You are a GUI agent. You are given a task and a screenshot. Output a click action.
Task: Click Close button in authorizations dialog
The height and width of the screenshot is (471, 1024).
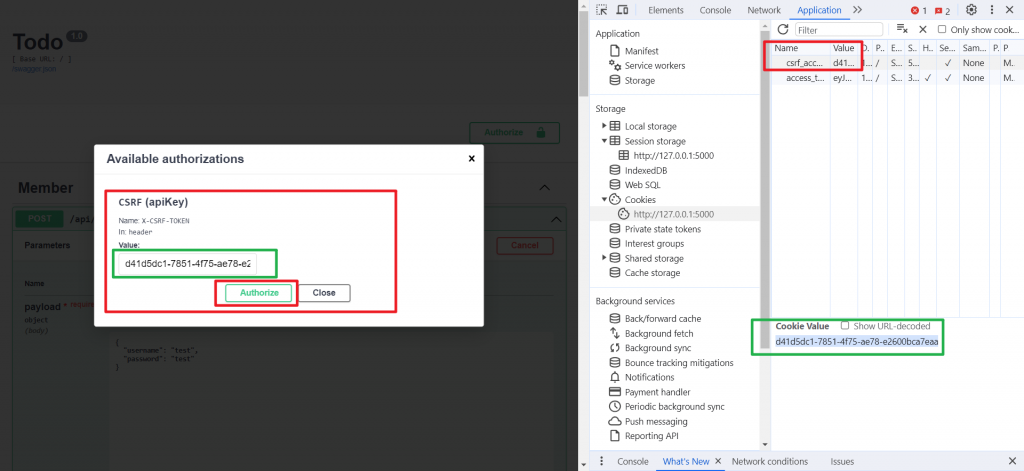pyautogui.click(x=324, y=293)
